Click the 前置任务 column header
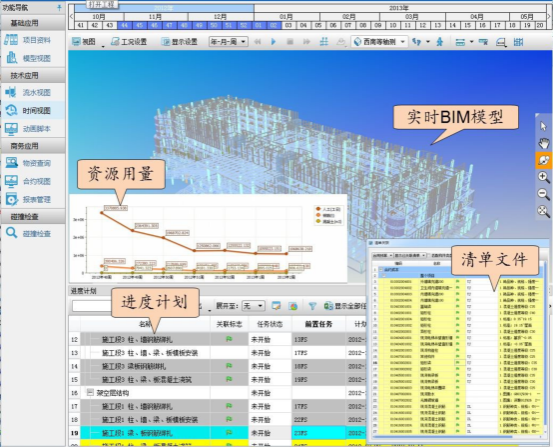This screenshot has height=447, width=554. [318, 324]
